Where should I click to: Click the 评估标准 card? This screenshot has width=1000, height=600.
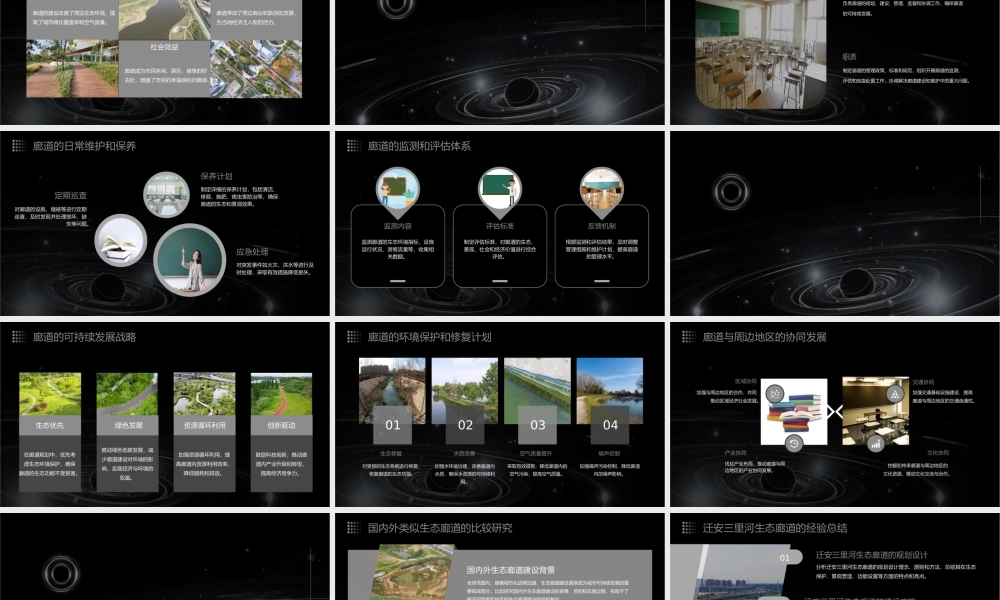coord(500,246)
